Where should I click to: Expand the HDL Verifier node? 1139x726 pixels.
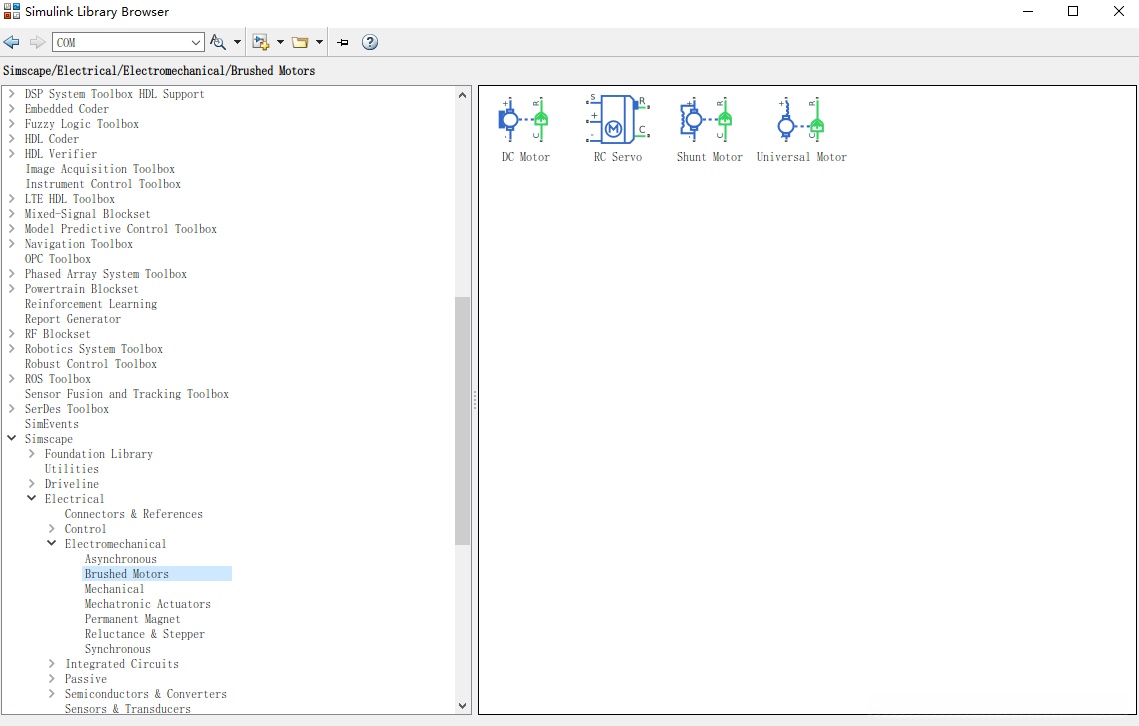pyautogui.click(x=12, y=154)
